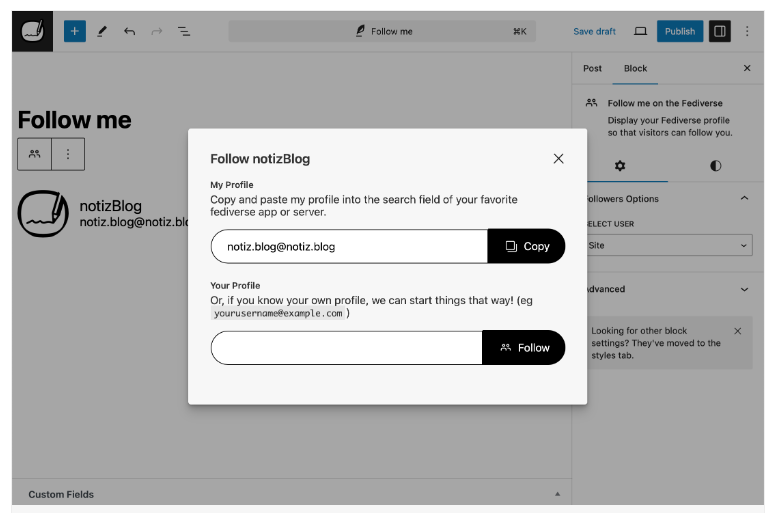Click the site logo in the top corner

click(x=32, y=31)
